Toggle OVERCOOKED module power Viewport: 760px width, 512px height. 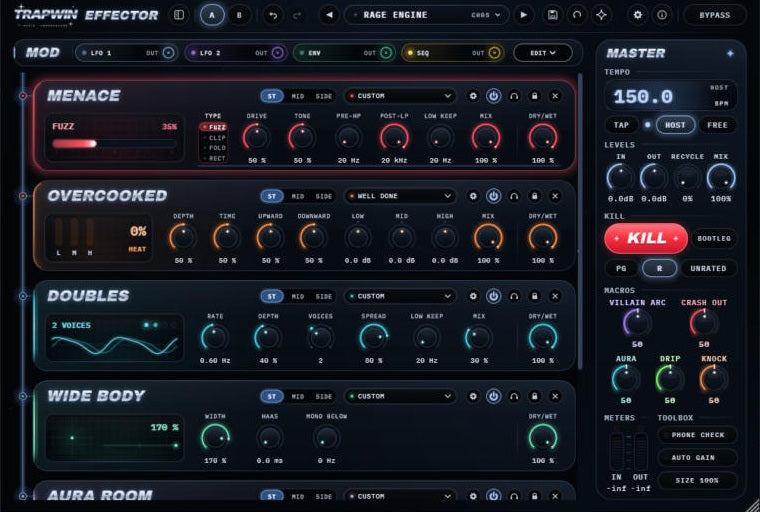[493, 196]
